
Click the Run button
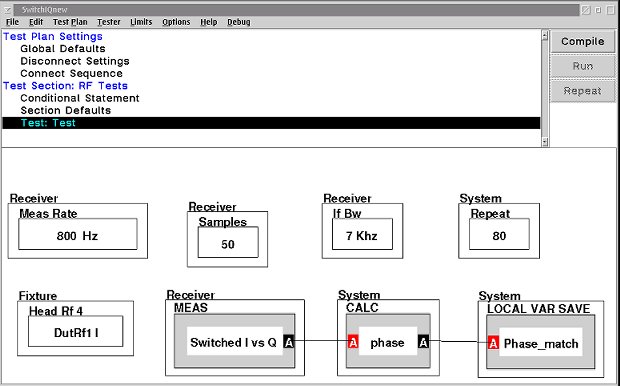[x=582, y=66]
